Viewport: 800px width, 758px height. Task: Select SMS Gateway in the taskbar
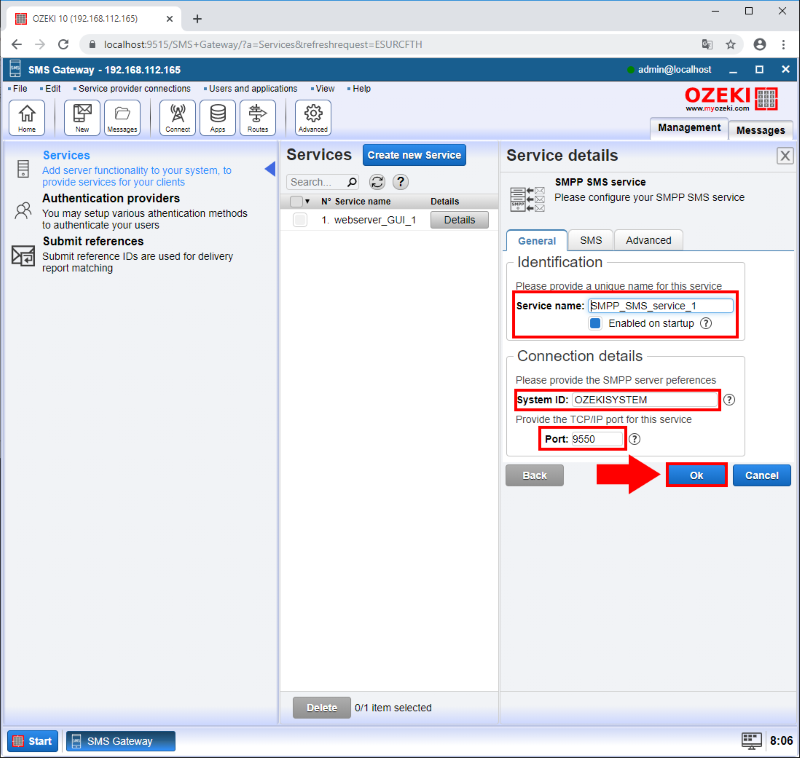tap(120, 741)
